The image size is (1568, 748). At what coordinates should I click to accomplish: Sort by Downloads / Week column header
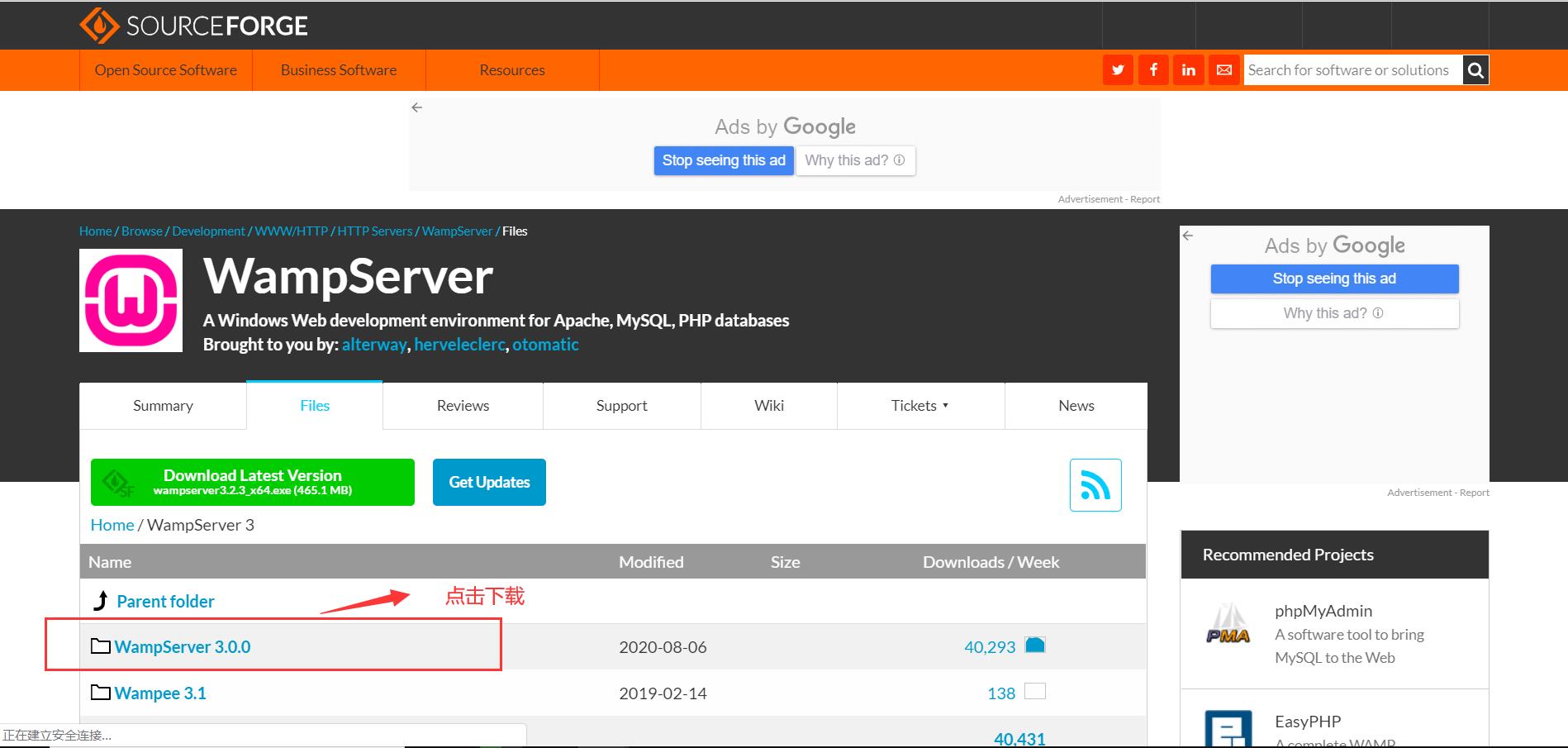[x=991, y=562]
